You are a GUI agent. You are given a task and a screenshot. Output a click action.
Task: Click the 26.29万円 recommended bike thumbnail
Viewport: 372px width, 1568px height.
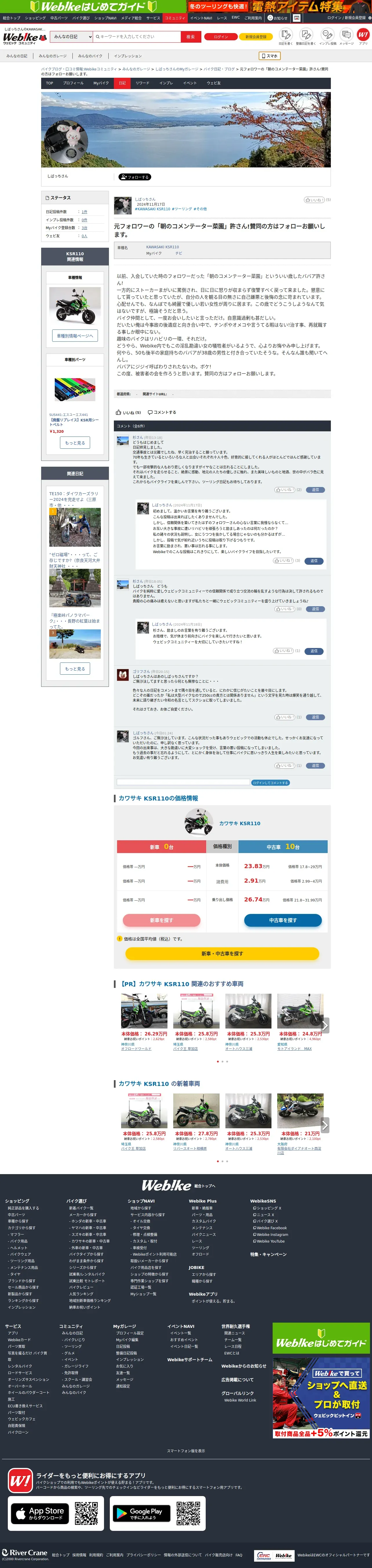point(144,1011)
